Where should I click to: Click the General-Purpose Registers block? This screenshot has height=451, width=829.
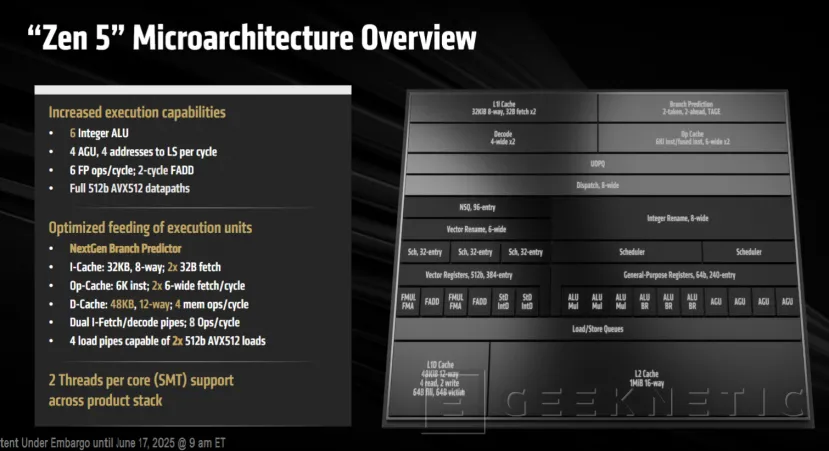click(x=676, y=274)
